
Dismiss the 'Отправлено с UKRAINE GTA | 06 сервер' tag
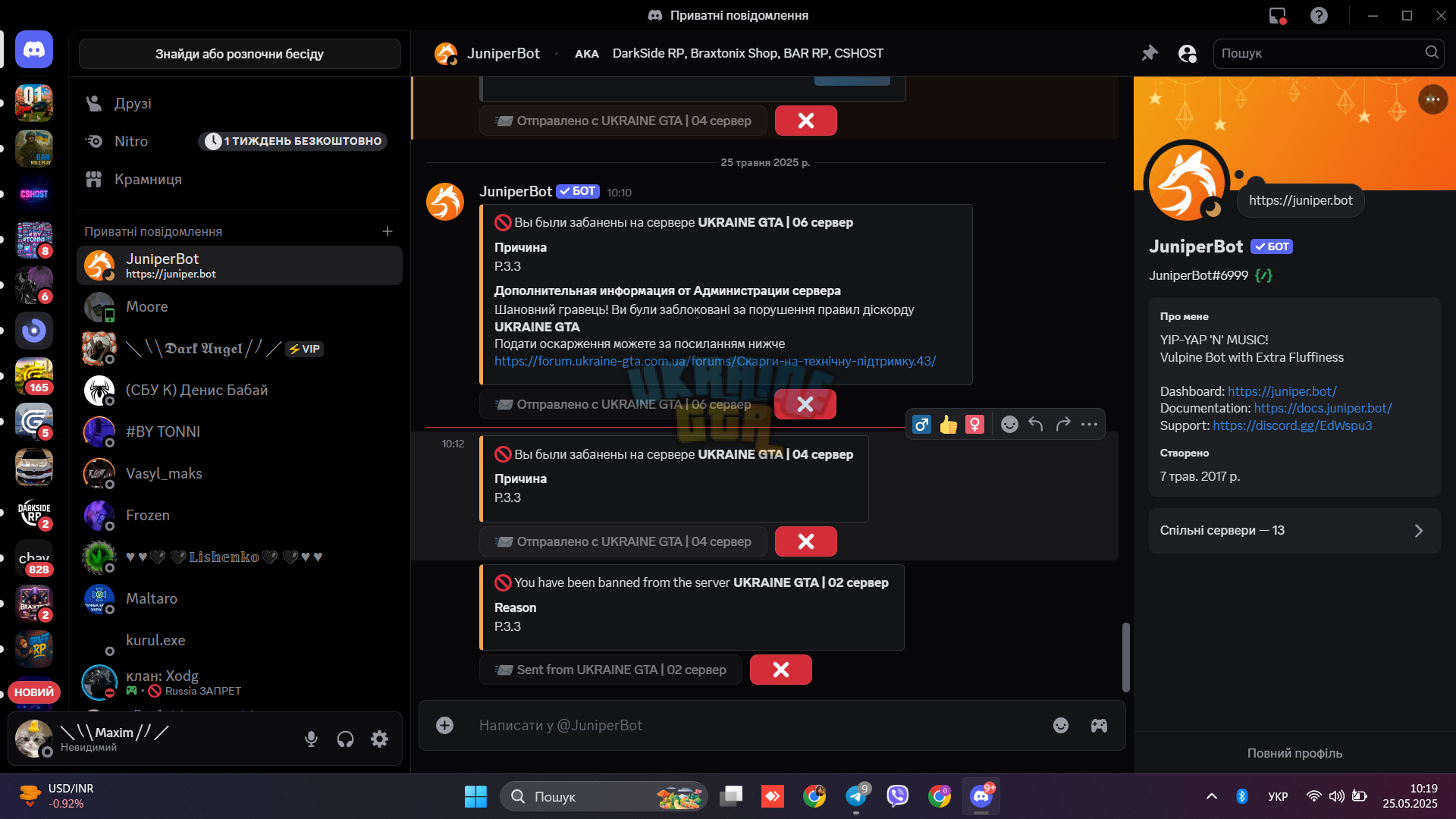click(805, 404)
